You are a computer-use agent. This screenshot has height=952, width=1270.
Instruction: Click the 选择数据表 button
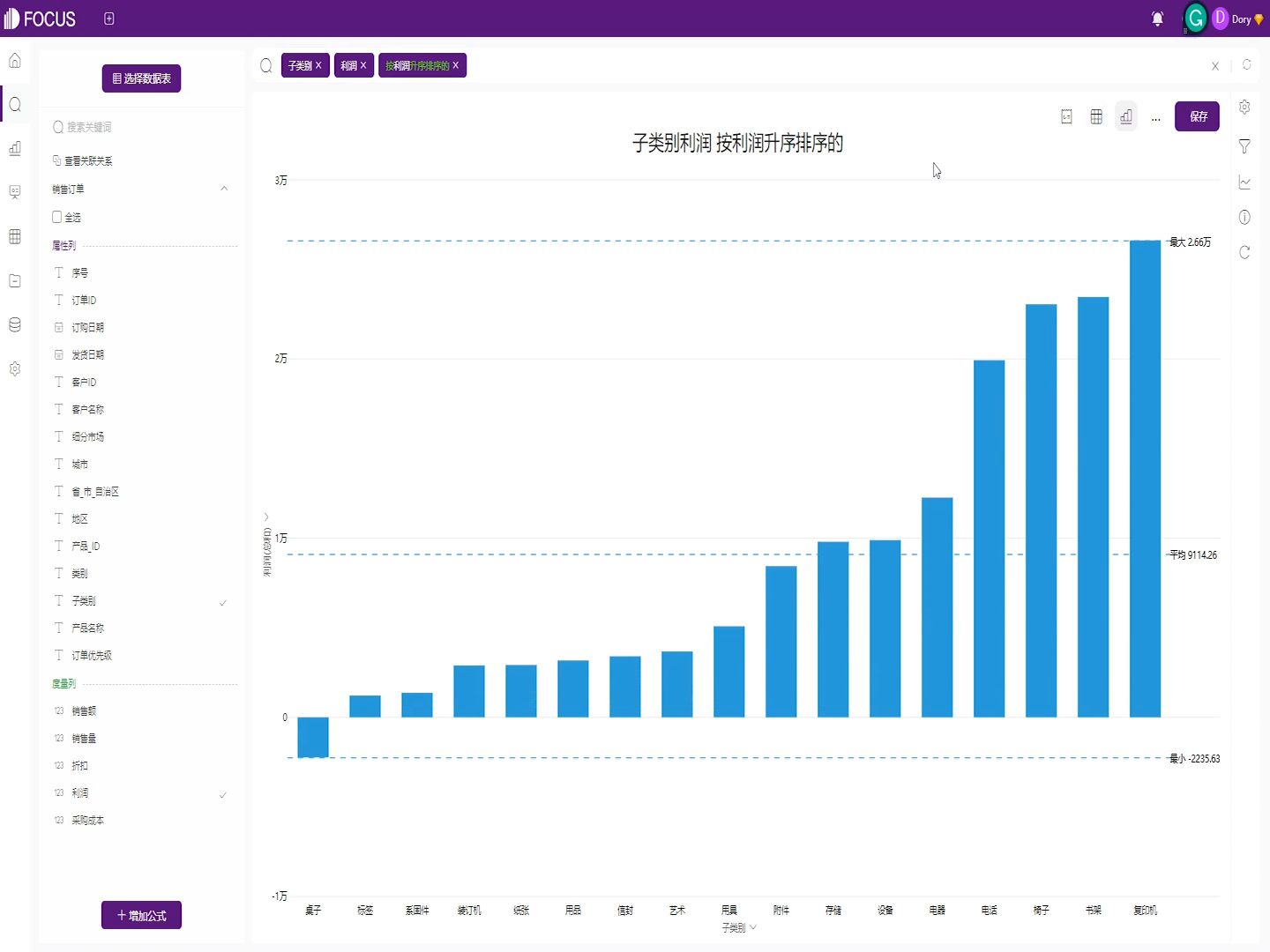[141, 78]
